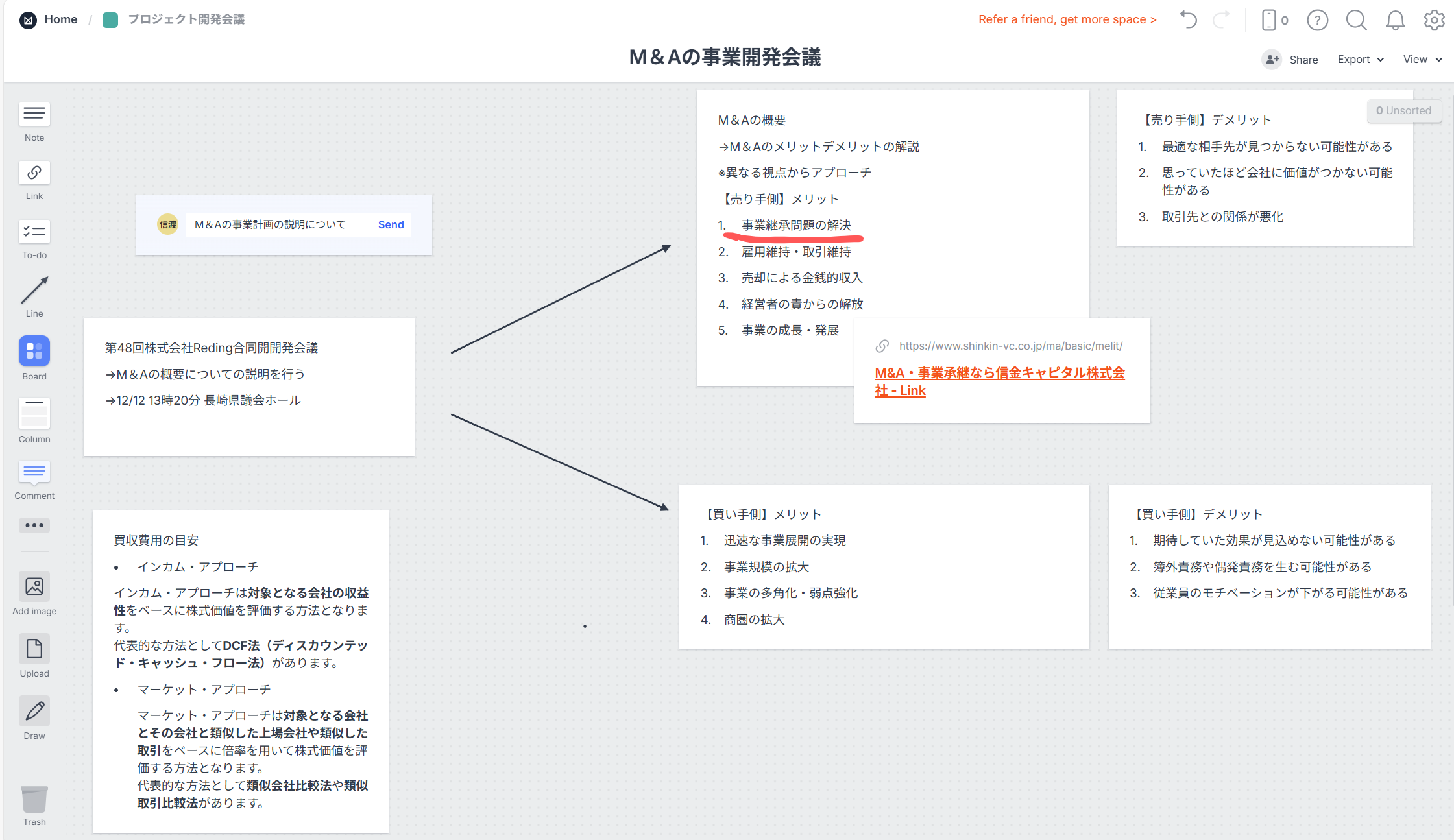The height and width of the screenshot is (840, 1454).
Task: Select the Board tool
Action: pos(34,351)
